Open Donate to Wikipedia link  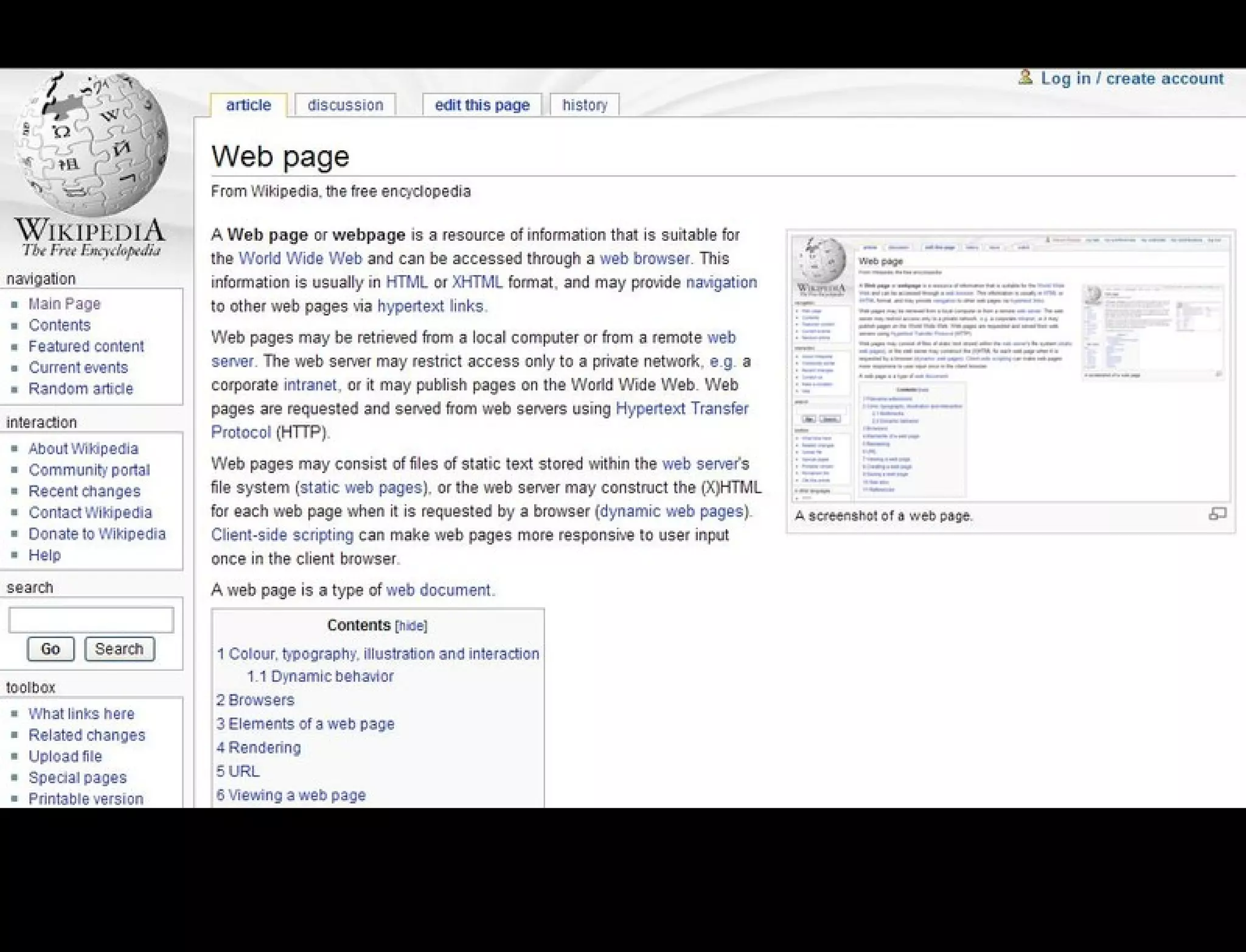(97, 533)
